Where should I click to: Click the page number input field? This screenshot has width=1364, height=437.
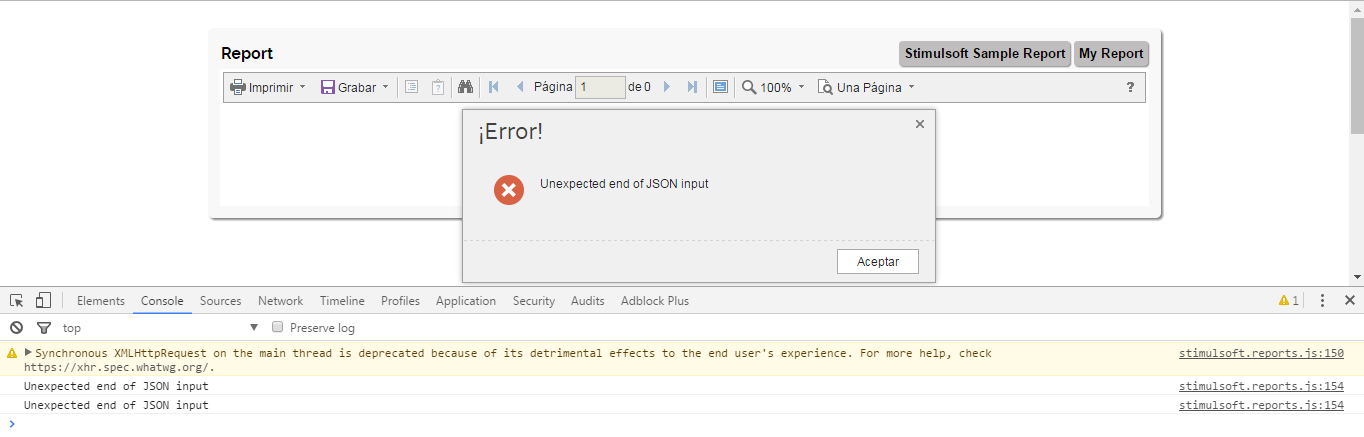tap(600, 87)
